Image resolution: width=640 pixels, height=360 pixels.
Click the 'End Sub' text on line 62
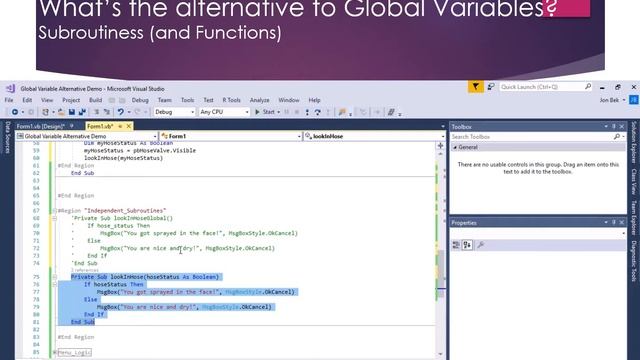[x=82, y=173]
